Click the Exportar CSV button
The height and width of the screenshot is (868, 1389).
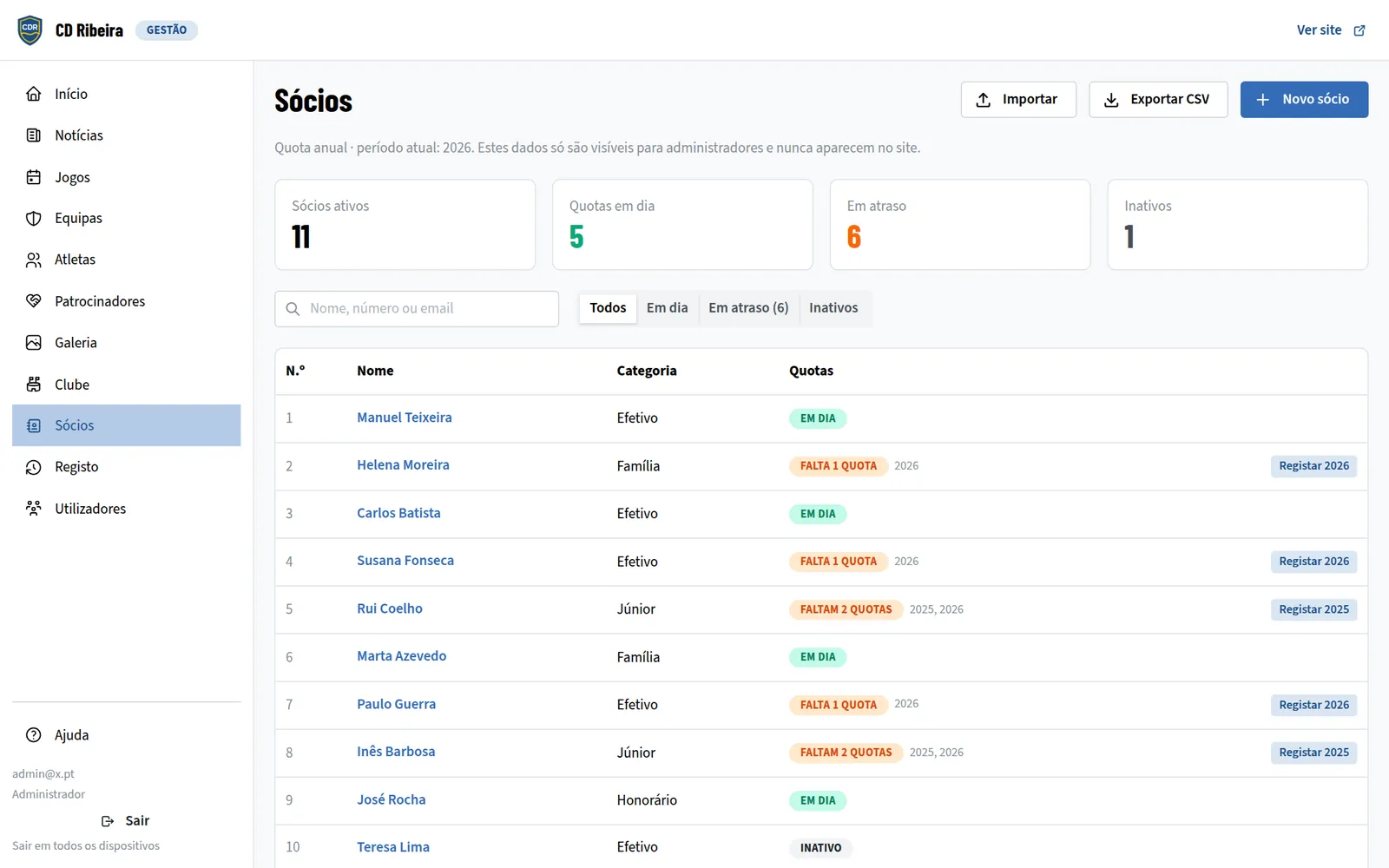[1158, 100]
